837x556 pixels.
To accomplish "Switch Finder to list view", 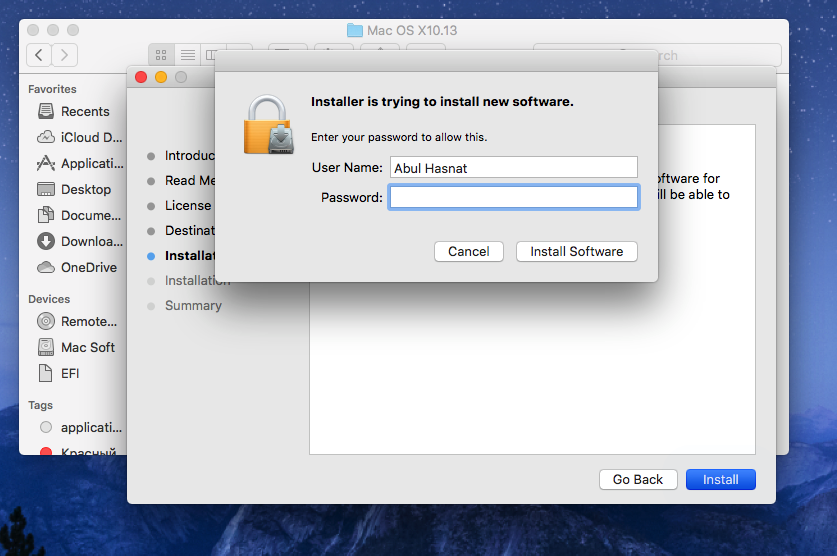I will 187,55.
